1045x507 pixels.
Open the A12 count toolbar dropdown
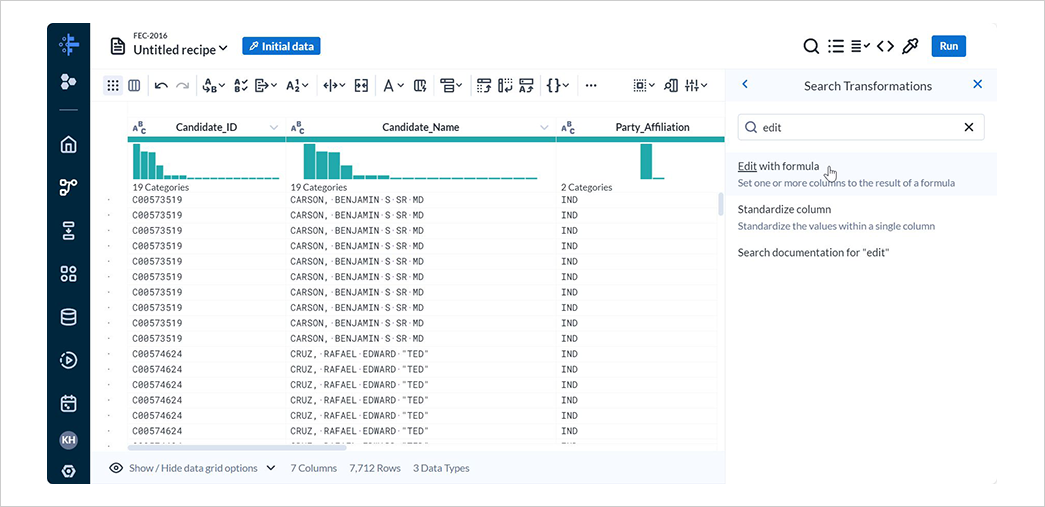297,85
